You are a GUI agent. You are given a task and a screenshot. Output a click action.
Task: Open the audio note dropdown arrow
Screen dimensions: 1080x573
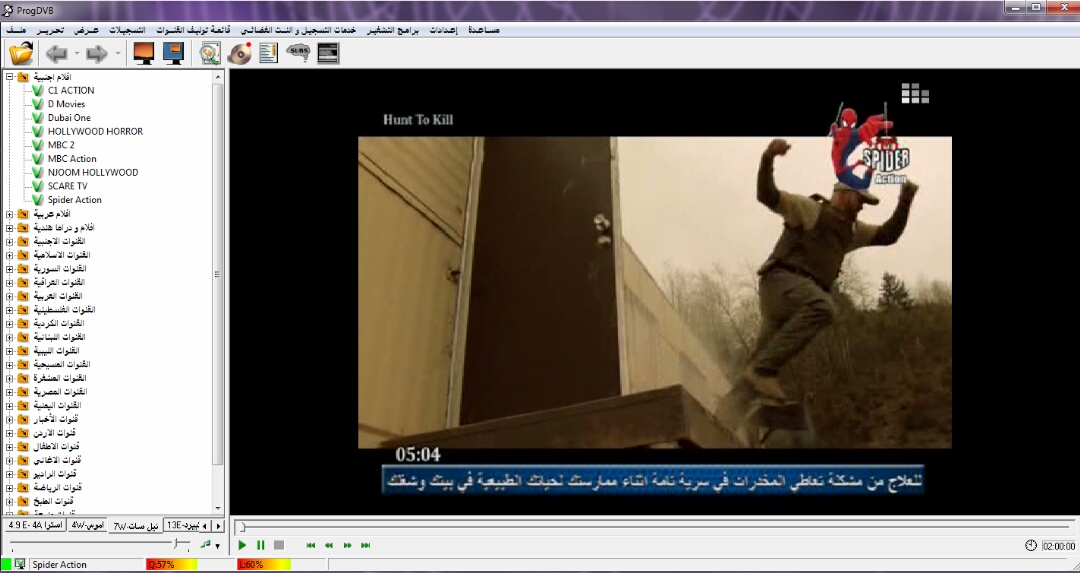[217, 546]
